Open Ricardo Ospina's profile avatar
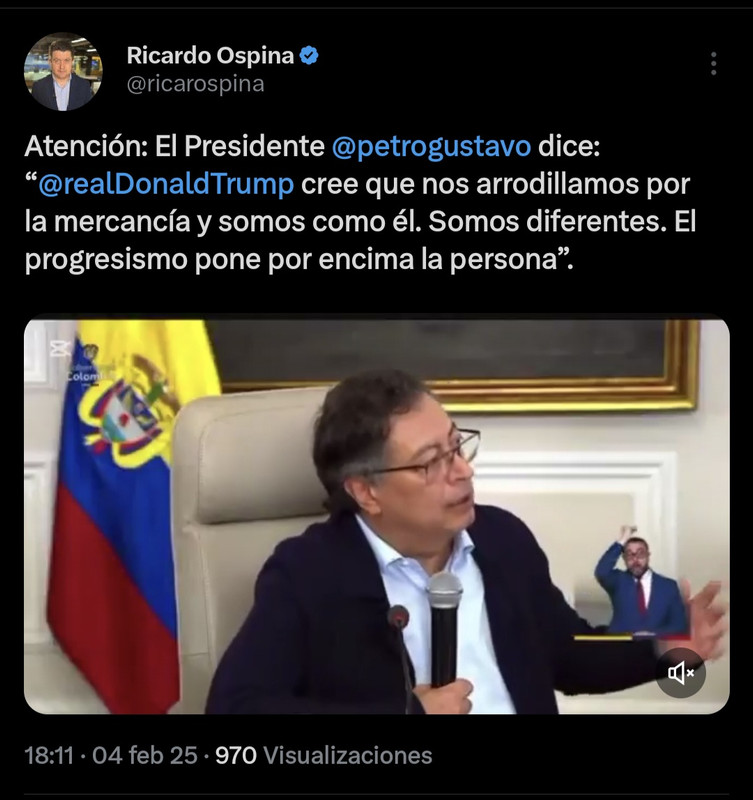 (63, 72)
